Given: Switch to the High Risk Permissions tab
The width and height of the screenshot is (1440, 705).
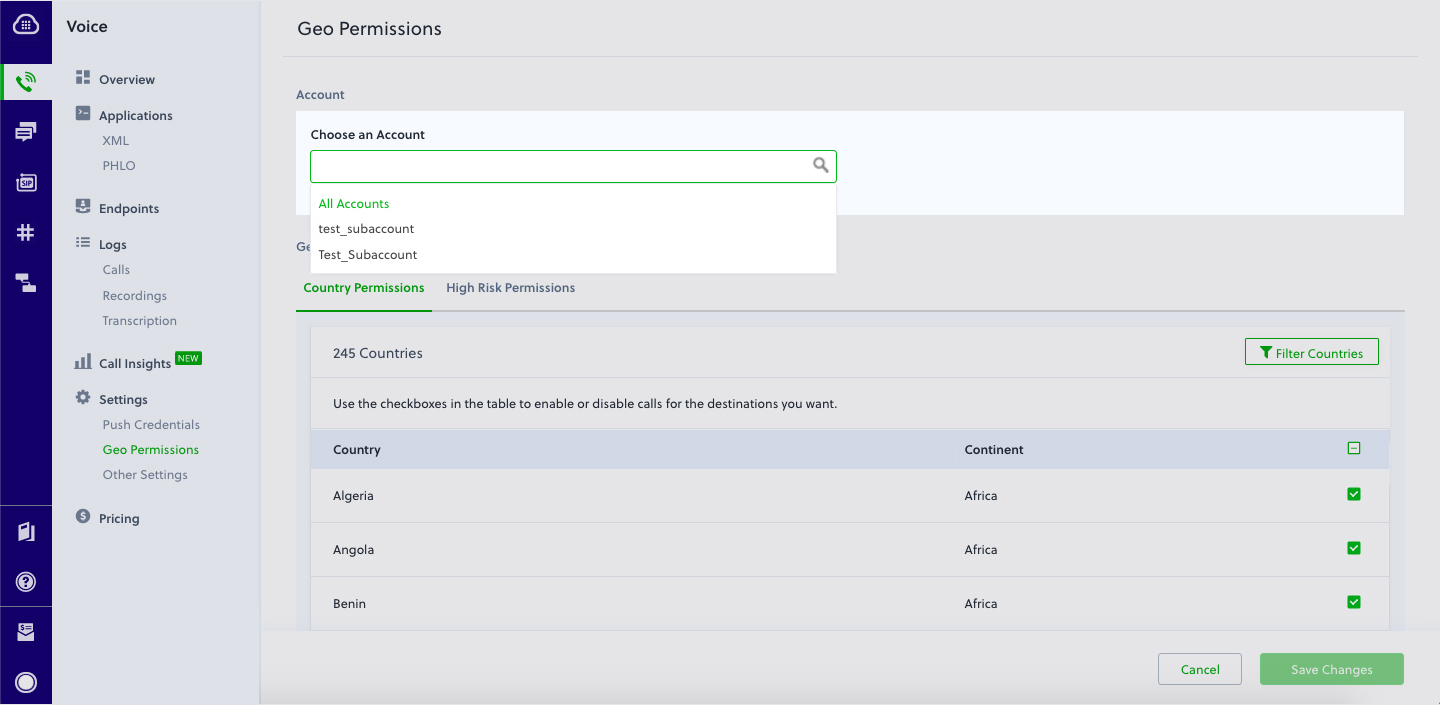Looking at the screenshot, I should point(510,287).
